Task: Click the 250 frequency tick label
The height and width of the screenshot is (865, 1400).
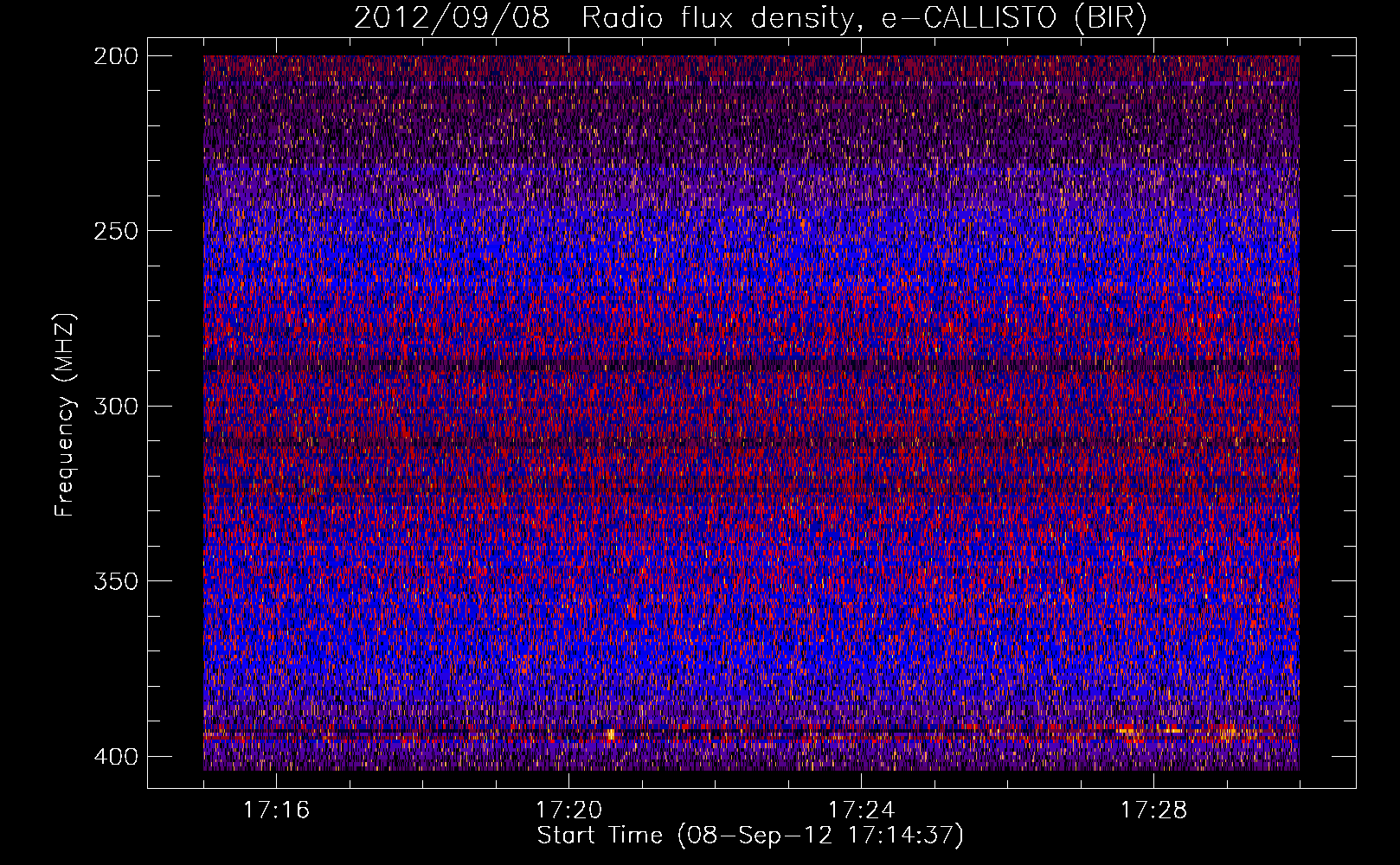Action: (x=116, y=231)
